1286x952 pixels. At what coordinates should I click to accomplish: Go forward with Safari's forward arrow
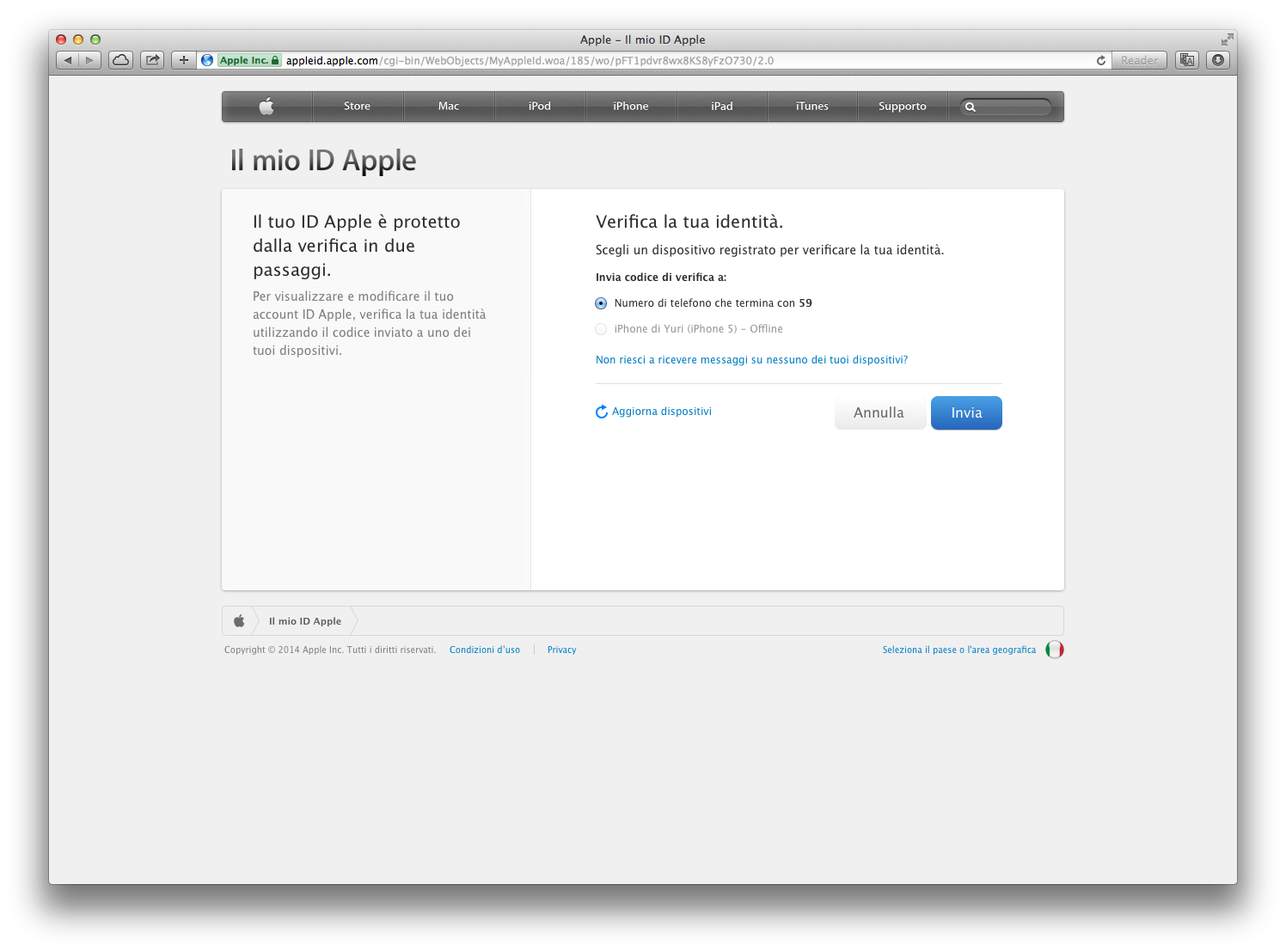[90, 60]
